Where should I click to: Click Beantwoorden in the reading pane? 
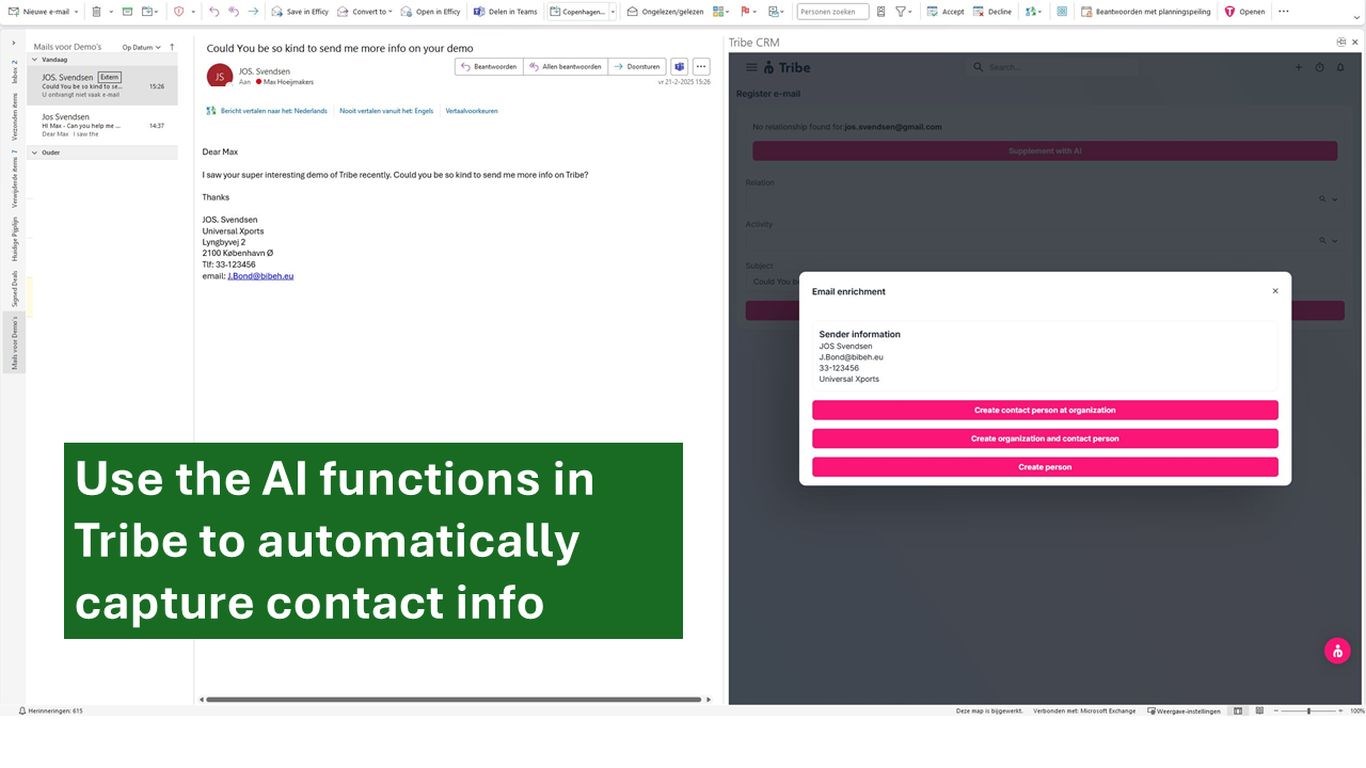tap(489, 66)
